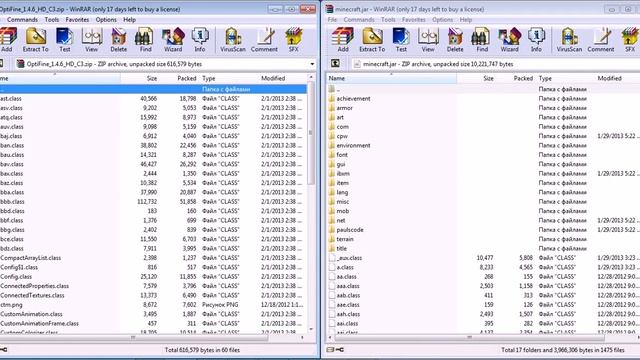Select bbb.class in OptiFine window
Screen dimensions: 640x360
click(12, 202)
